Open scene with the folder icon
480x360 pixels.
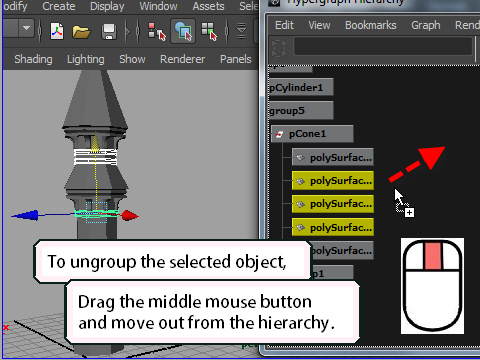click(x=81, y=32)
